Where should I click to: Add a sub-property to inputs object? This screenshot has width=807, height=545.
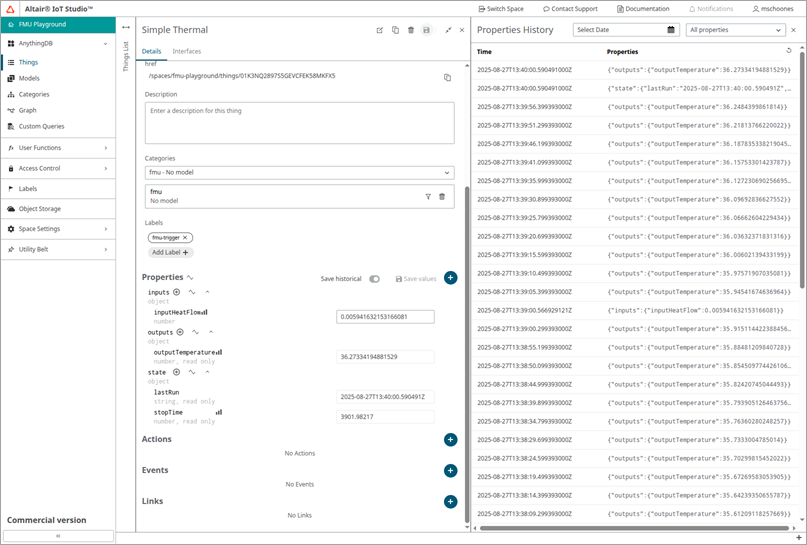point(177,292)
